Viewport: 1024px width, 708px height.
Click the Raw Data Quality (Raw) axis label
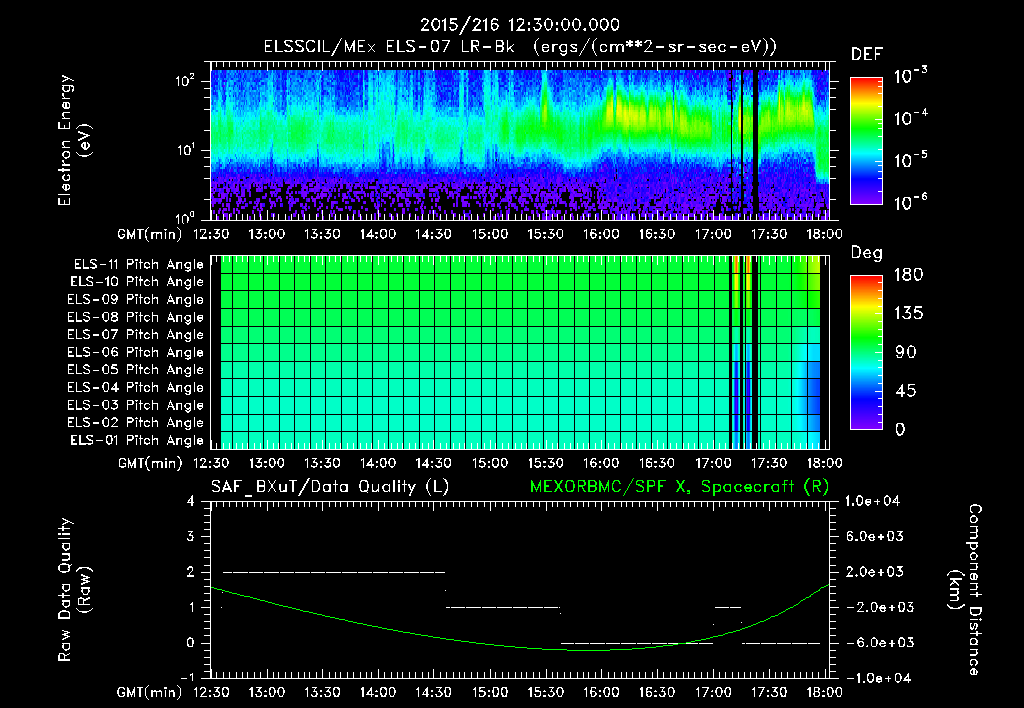coord(74,590)
